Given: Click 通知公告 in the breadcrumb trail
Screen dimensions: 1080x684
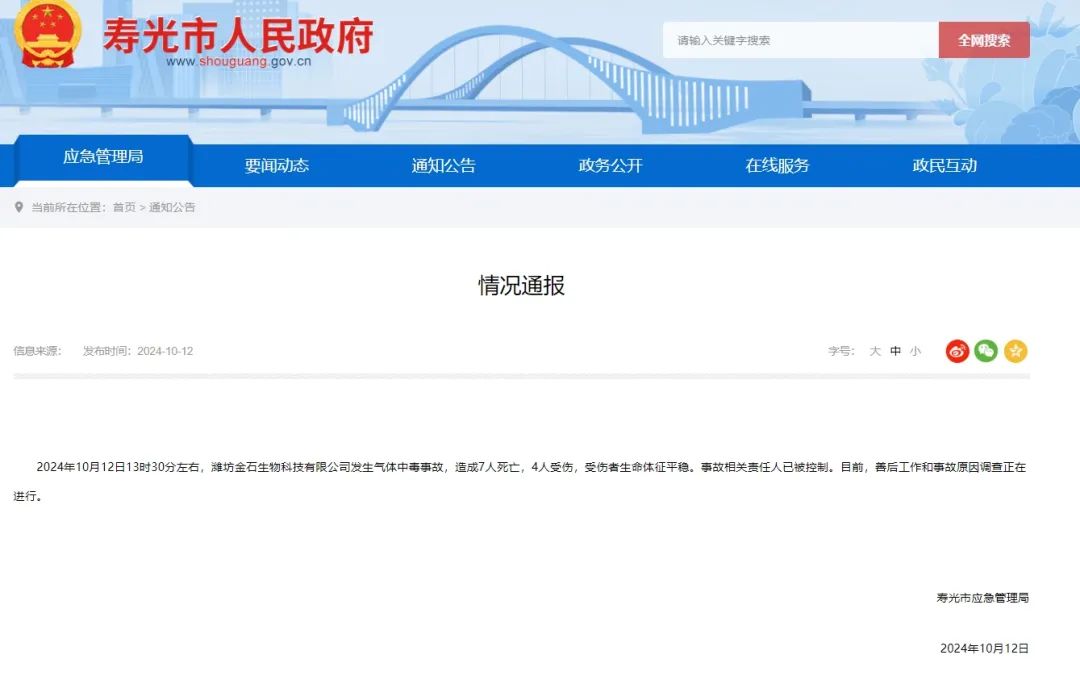Looking at the screenshot, I should pyautogui.click(x=172, y=207).
